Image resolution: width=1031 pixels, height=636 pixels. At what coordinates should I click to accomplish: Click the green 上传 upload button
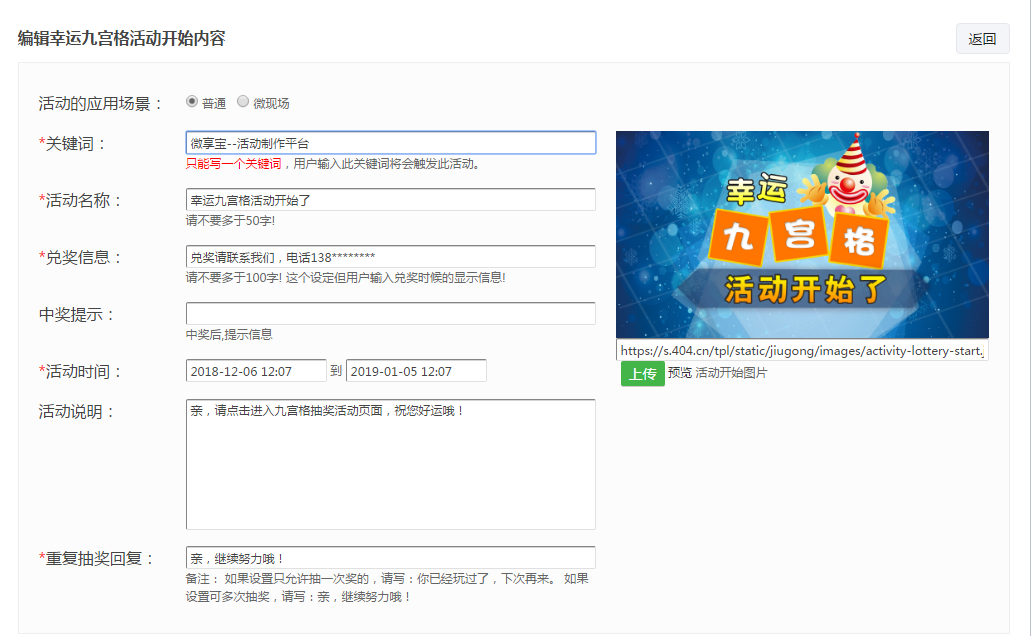tap(642, 374)
